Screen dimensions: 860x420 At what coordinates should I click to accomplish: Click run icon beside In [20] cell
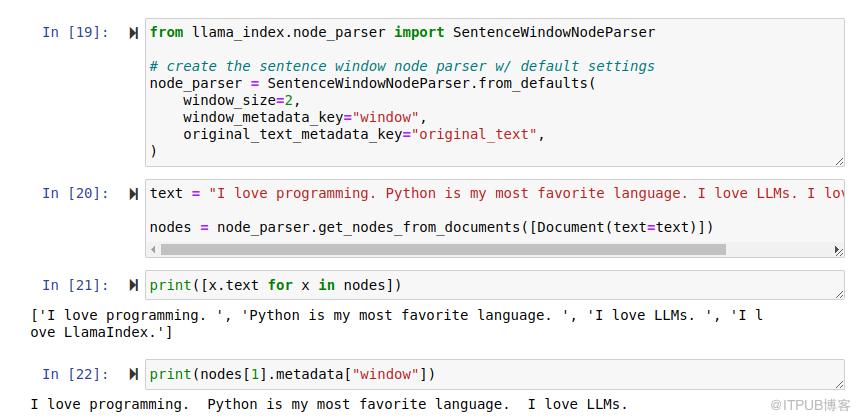pos(134,194)
